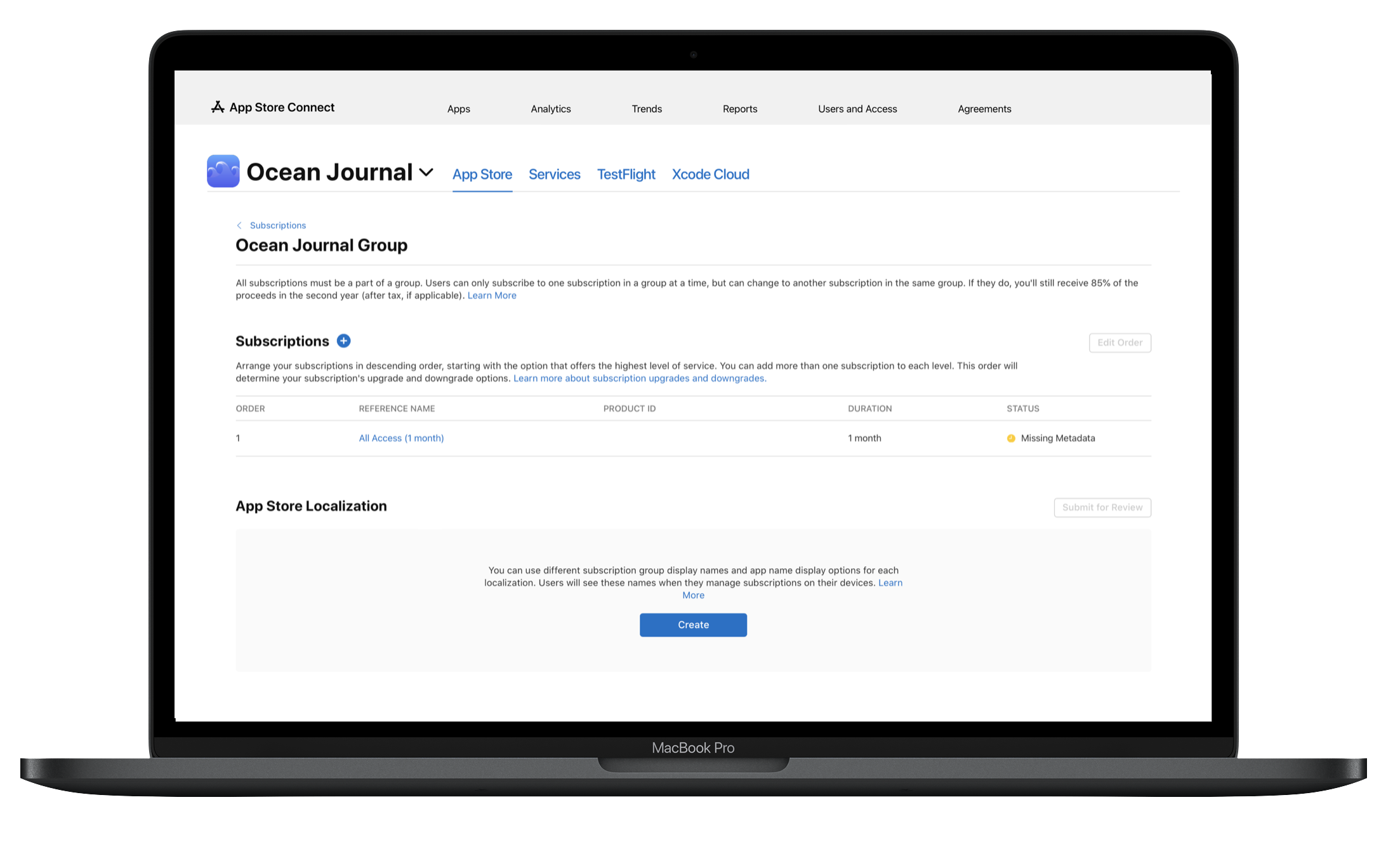The width and height of the screenshot is (1400, 842).
Task: Click the Create button for App Store Localization
Action: [693, 625]
